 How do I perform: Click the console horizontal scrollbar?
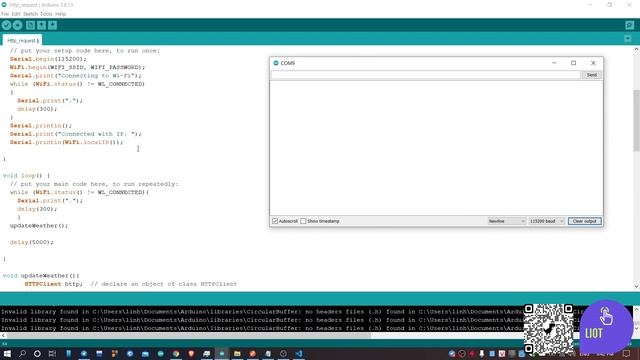(x=189, y=336)
